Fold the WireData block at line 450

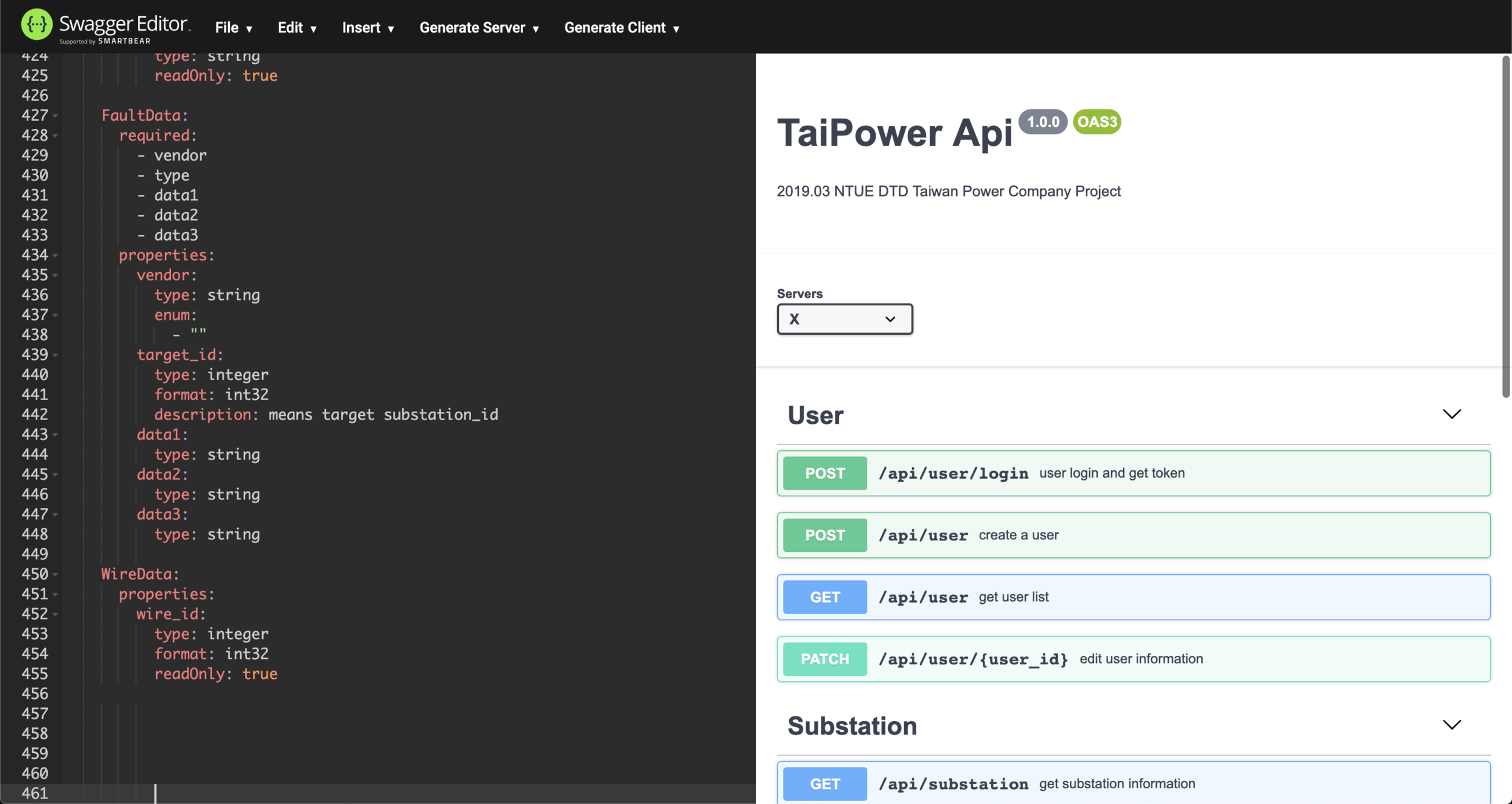[55, 574]
